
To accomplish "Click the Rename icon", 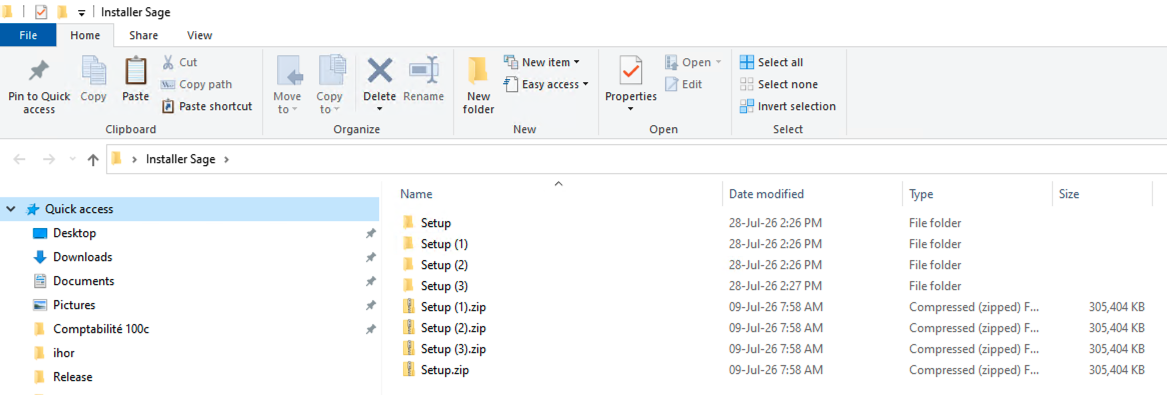I will pos(423,71).
